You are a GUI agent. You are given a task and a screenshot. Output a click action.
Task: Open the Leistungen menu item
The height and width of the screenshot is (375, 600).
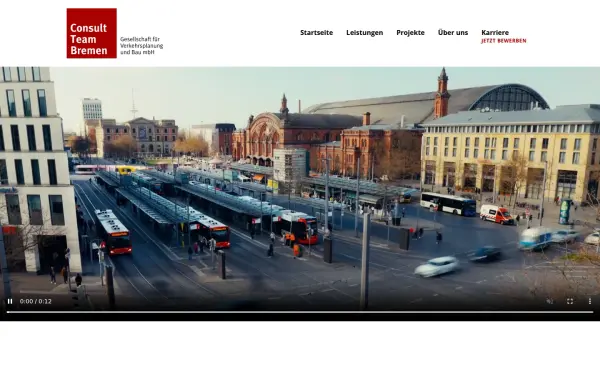365,33
